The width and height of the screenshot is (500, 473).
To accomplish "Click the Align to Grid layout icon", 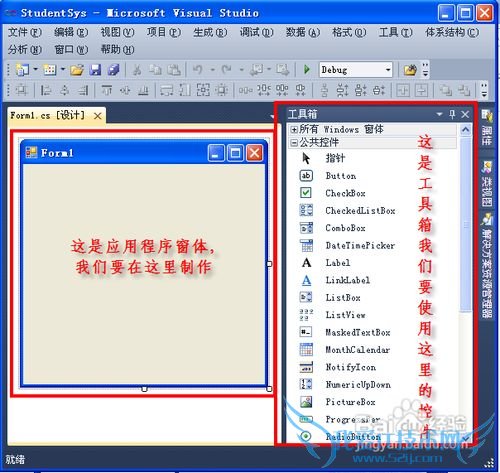I will 22,90.
